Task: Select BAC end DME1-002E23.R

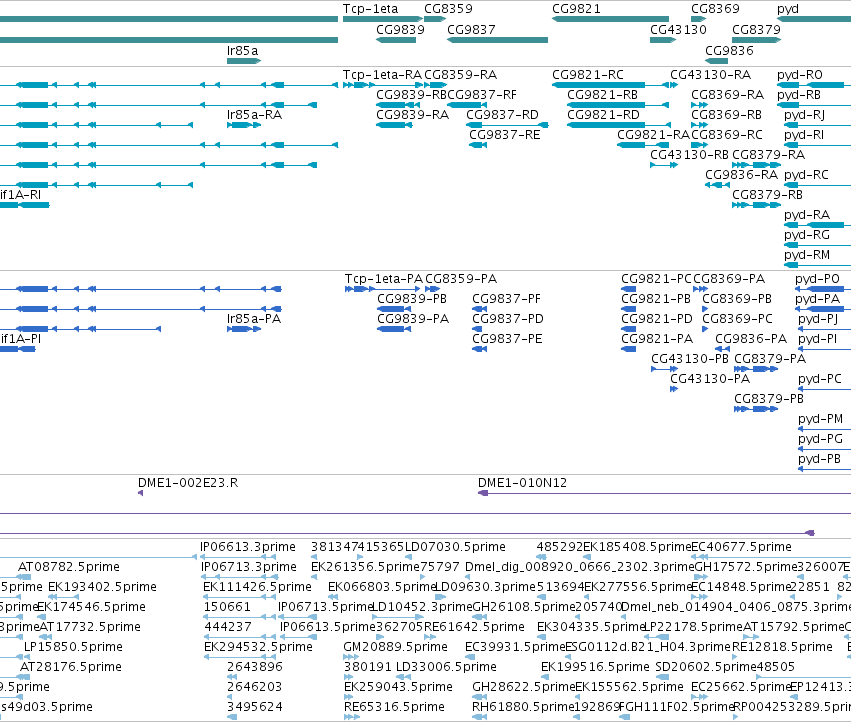Action: (188, 483)
